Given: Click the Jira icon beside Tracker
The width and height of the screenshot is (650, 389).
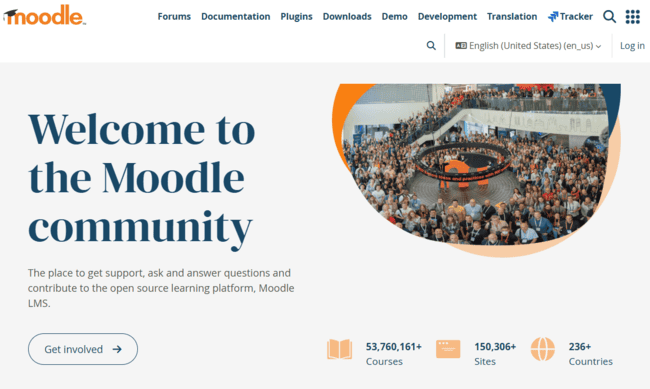Looking at the screenshot, I should [x=553, y=17].
